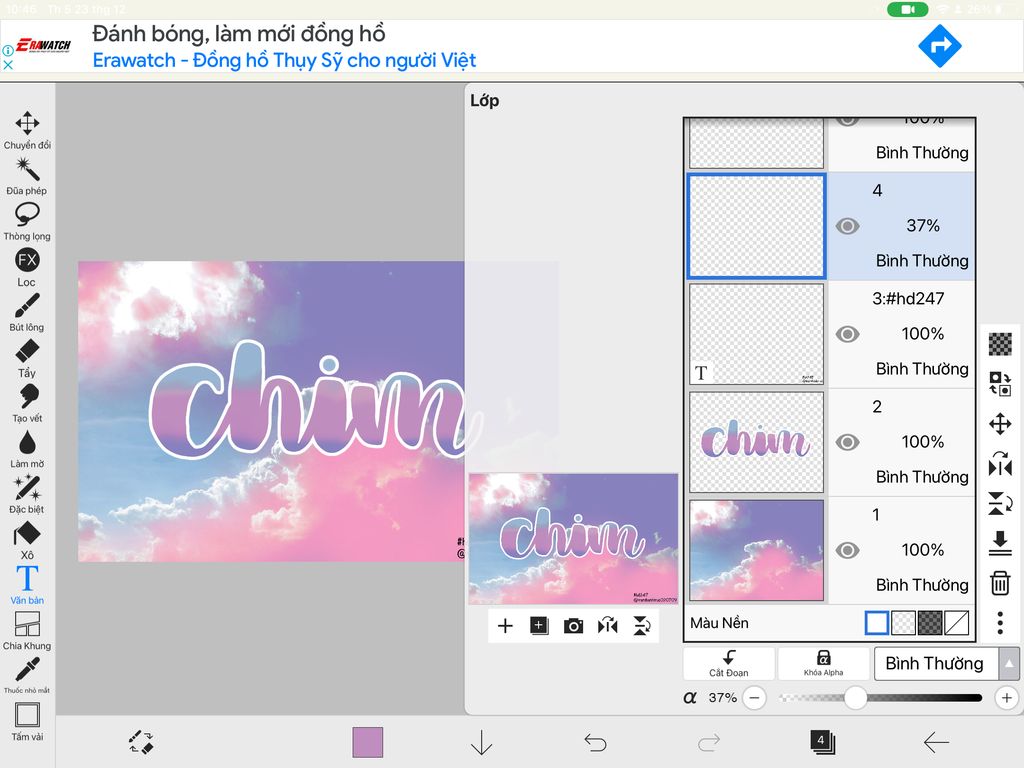Select the Chuyển đổi transform tool
Viewport: 1024px width, 768px height.
coord(27,129)
